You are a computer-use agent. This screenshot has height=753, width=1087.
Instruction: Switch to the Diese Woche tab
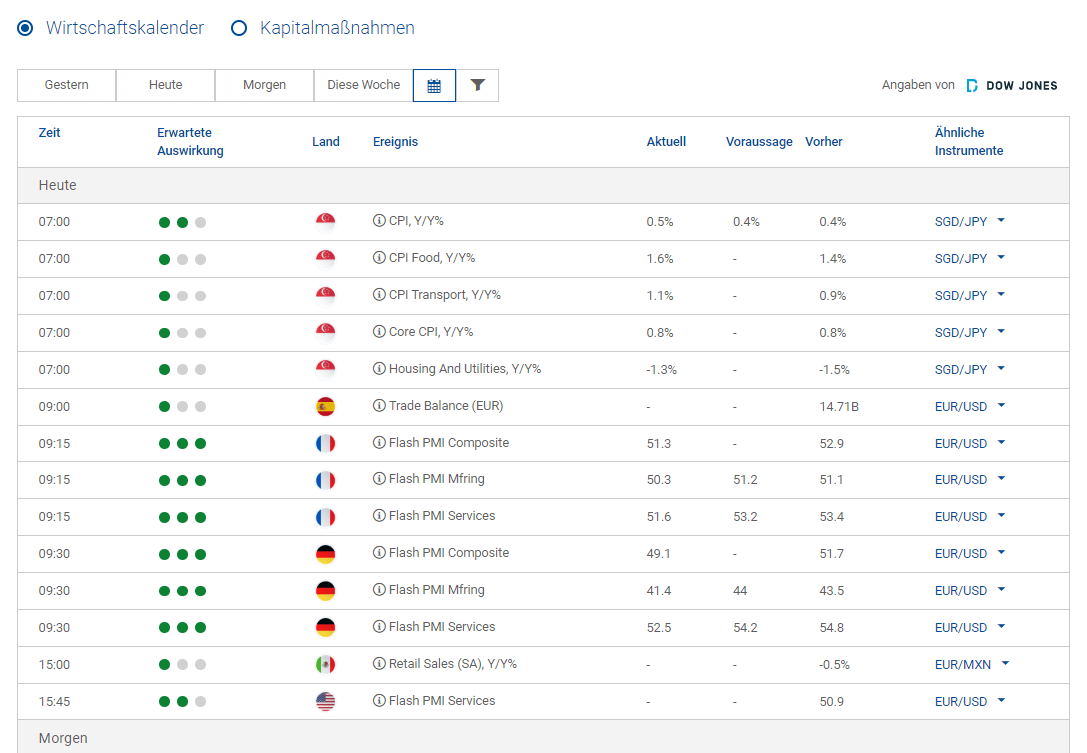pyautogui.click(x=363, y=85)
